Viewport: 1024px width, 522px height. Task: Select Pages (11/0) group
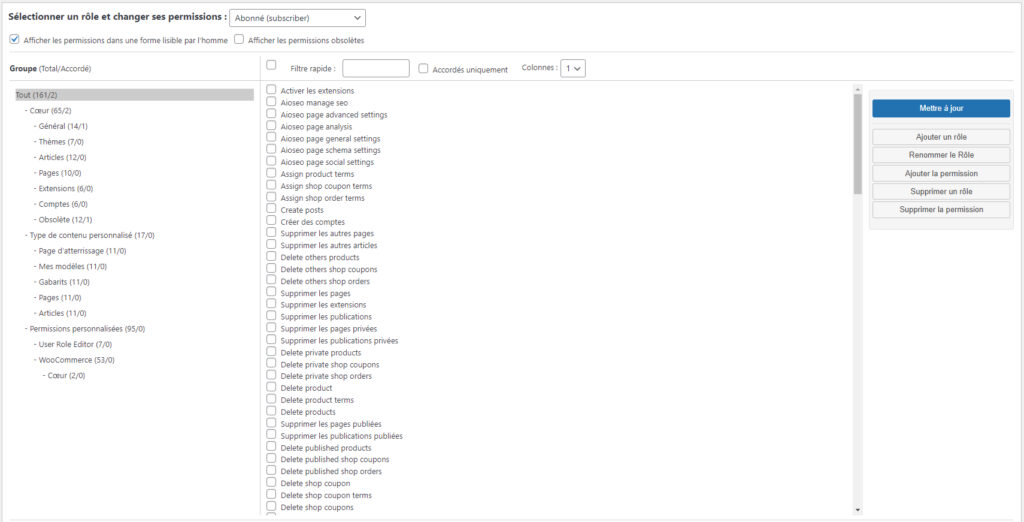pyautogui.click(x=60, y=298)
